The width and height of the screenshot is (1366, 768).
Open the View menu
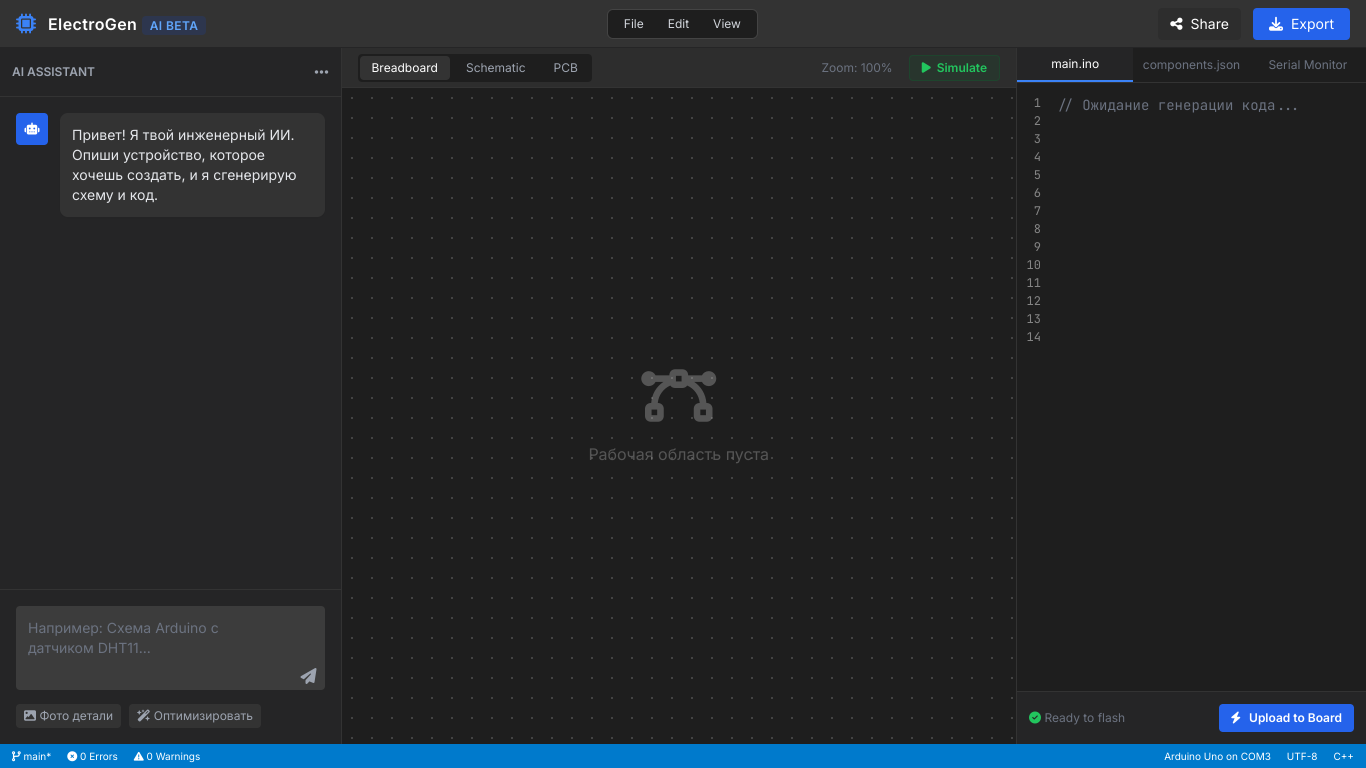coord(726,24)
